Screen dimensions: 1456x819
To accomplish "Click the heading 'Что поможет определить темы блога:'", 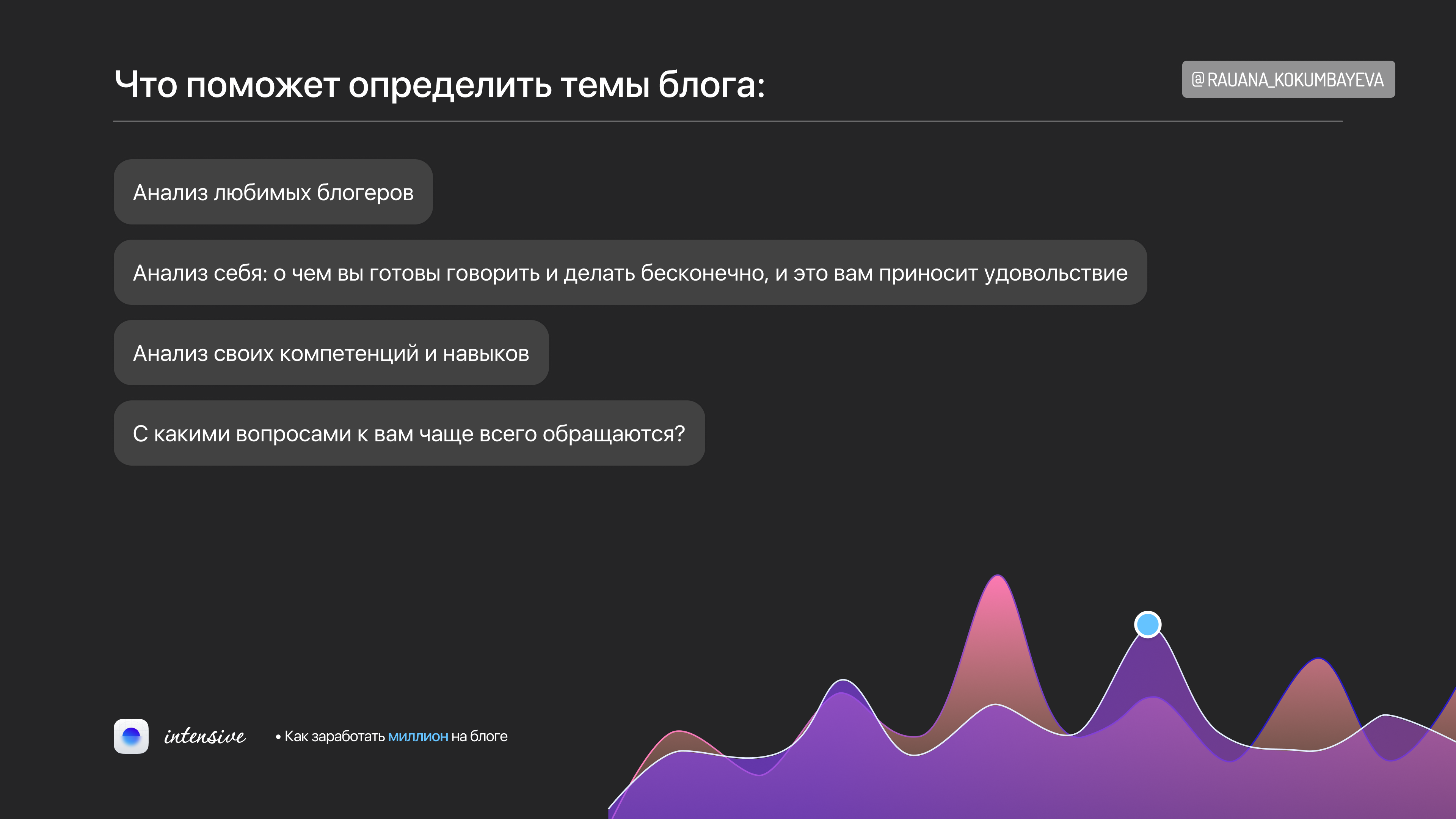I will [440, 85].
